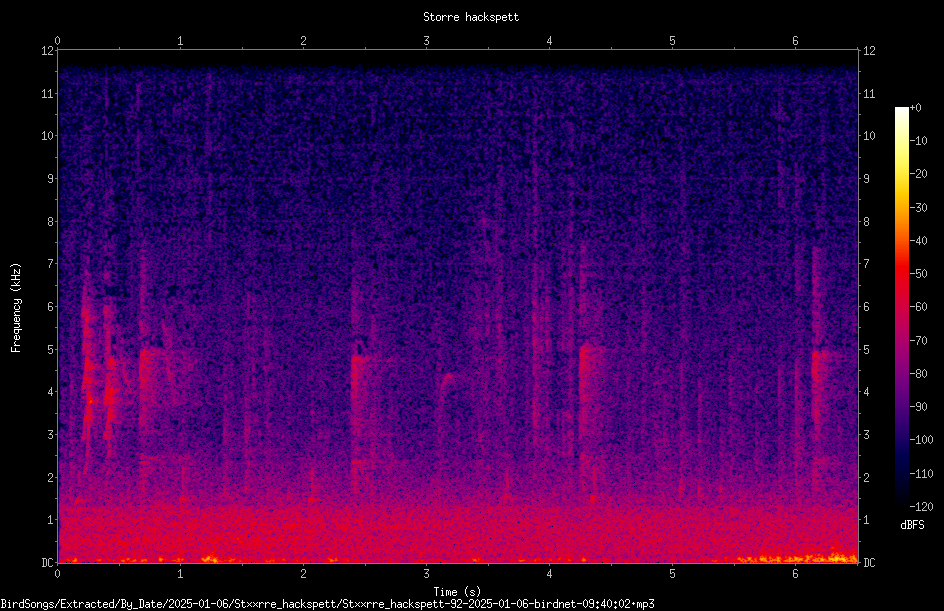The height and width of the screenshot is (611, 944).
Task: Click the top of the color scale bar
Action: click(901, 110)
